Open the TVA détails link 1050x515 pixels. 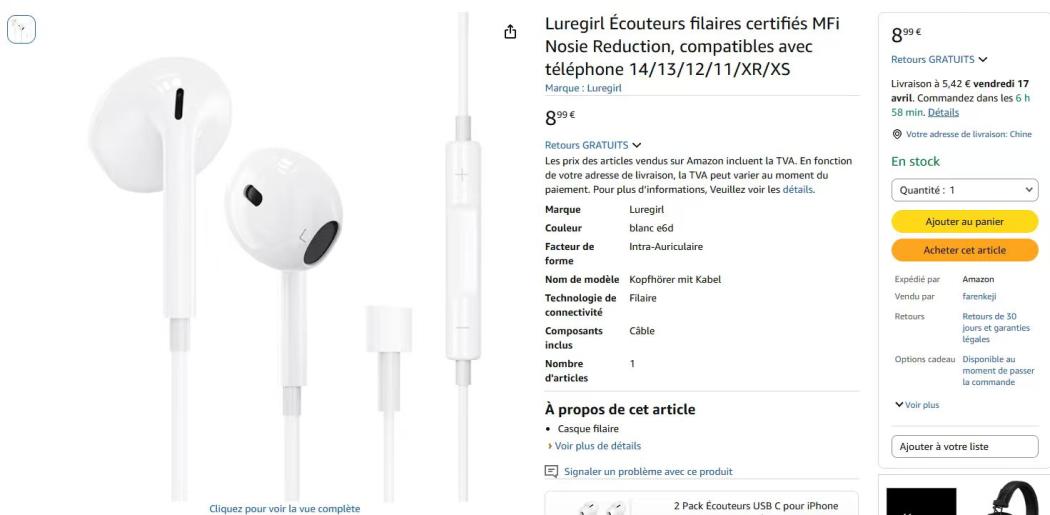click(798, 190)
